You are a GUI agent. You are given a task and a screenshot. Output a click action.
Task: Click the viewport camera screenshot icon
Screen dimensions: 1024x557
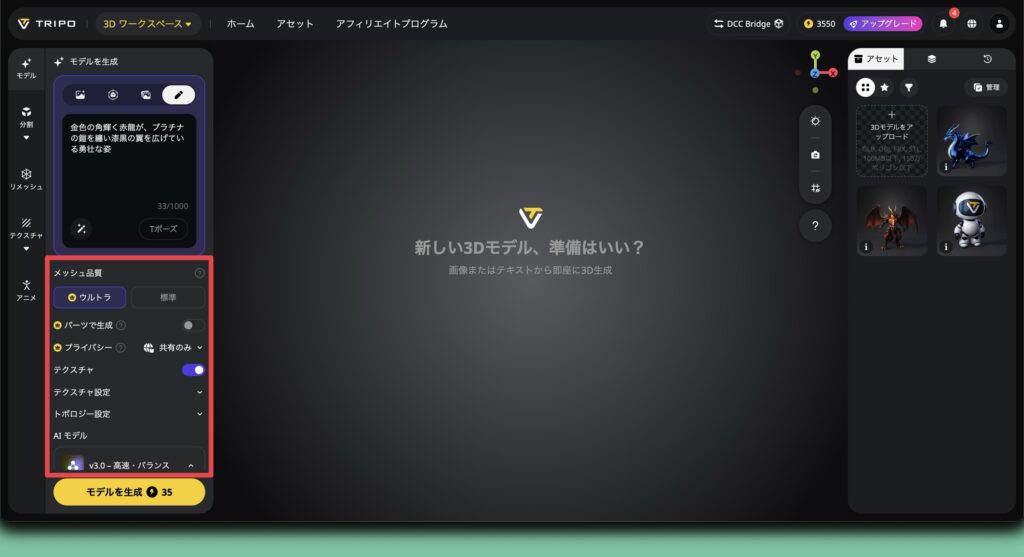click(815, 155)
